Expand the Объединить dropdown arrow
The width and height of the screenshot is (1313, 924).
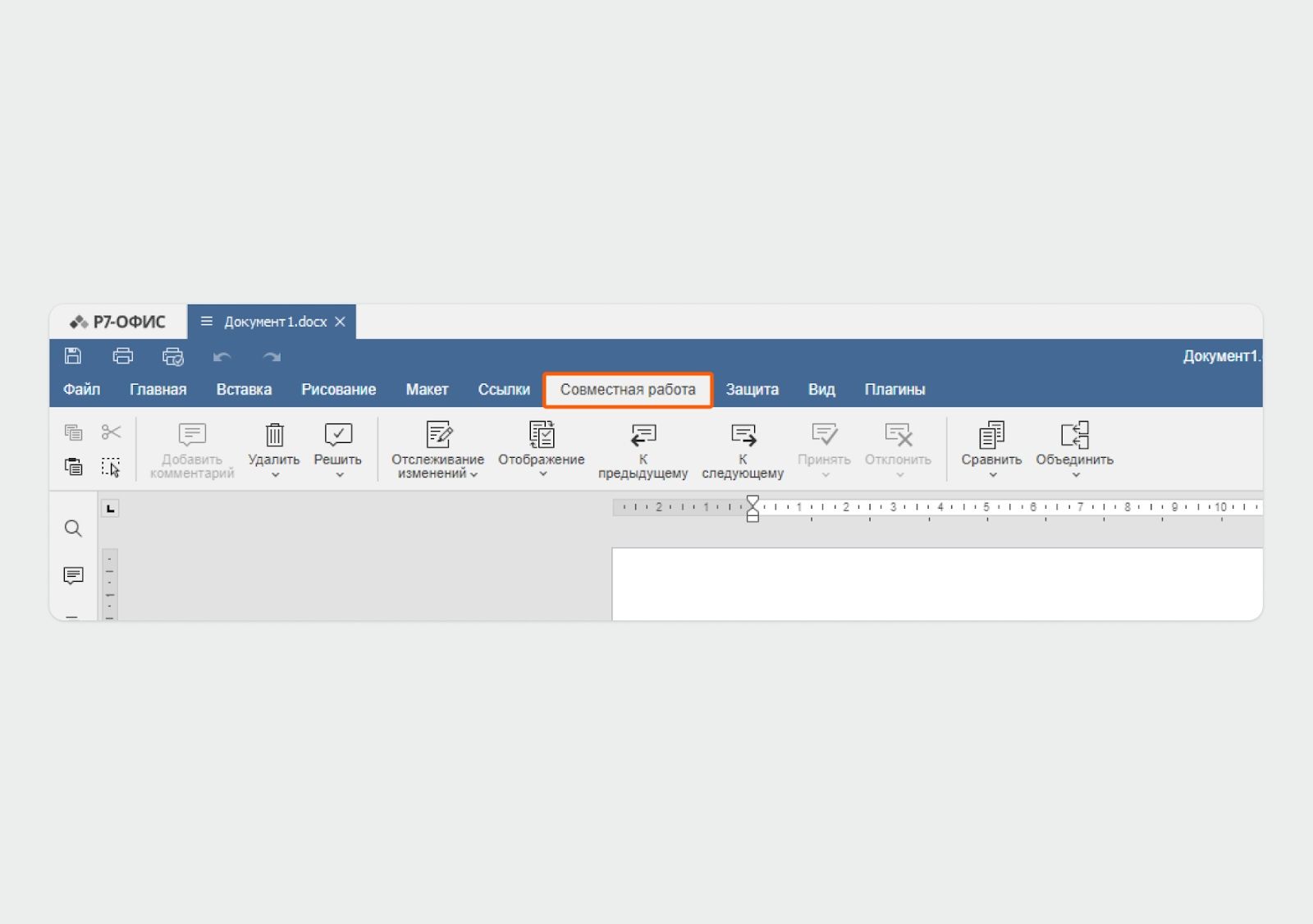[1076, 474]
